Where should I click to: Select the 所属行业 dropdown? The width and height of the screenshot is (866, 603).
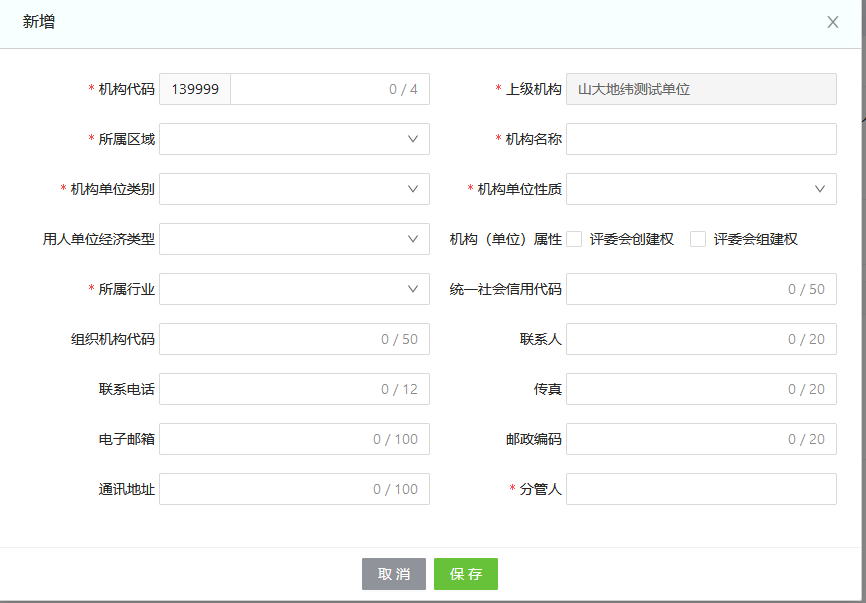[x=294, y=289]
